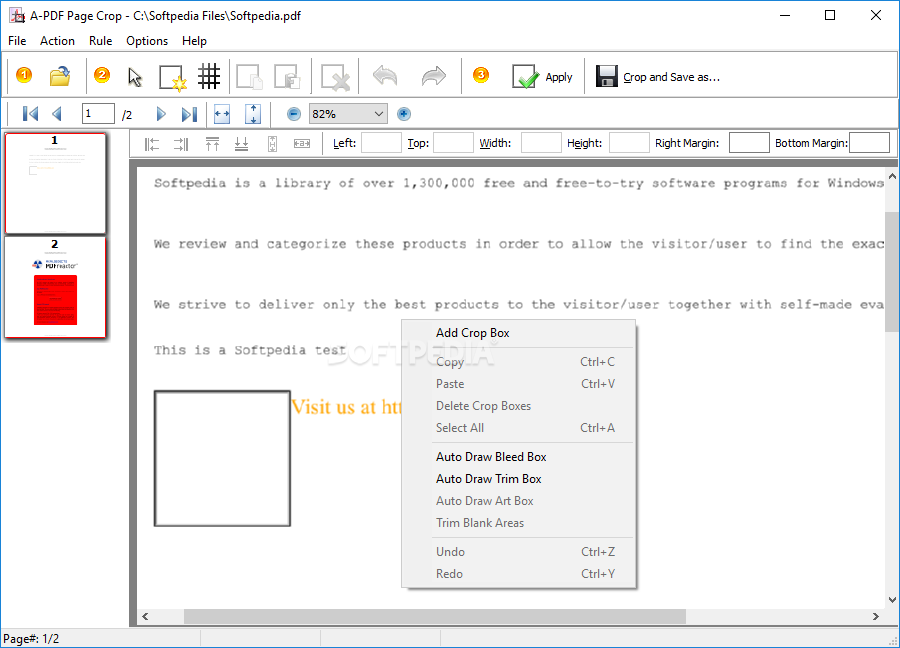Click the page number input field
The height and width of the screenshot is (648, 900).
pyautogui.click(x=98, y=114)
